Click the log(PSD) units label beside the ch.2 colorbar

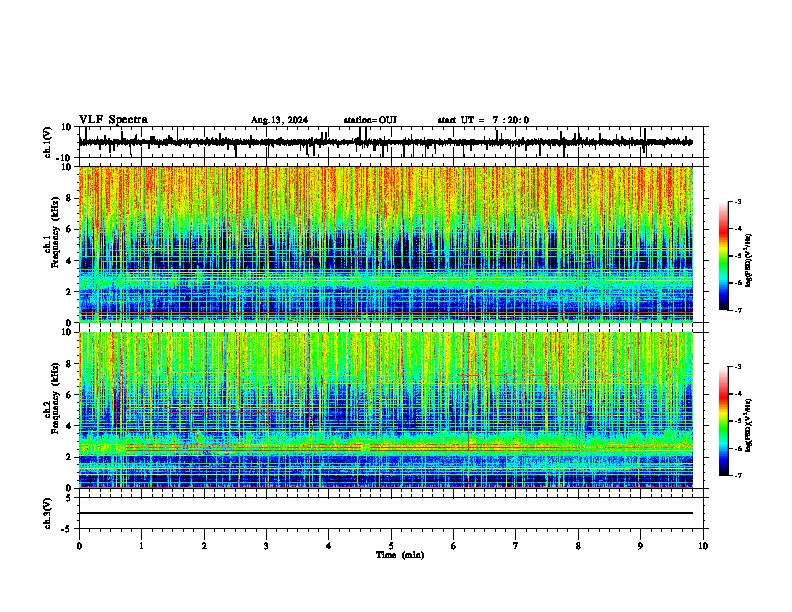[x=748, y=425]
